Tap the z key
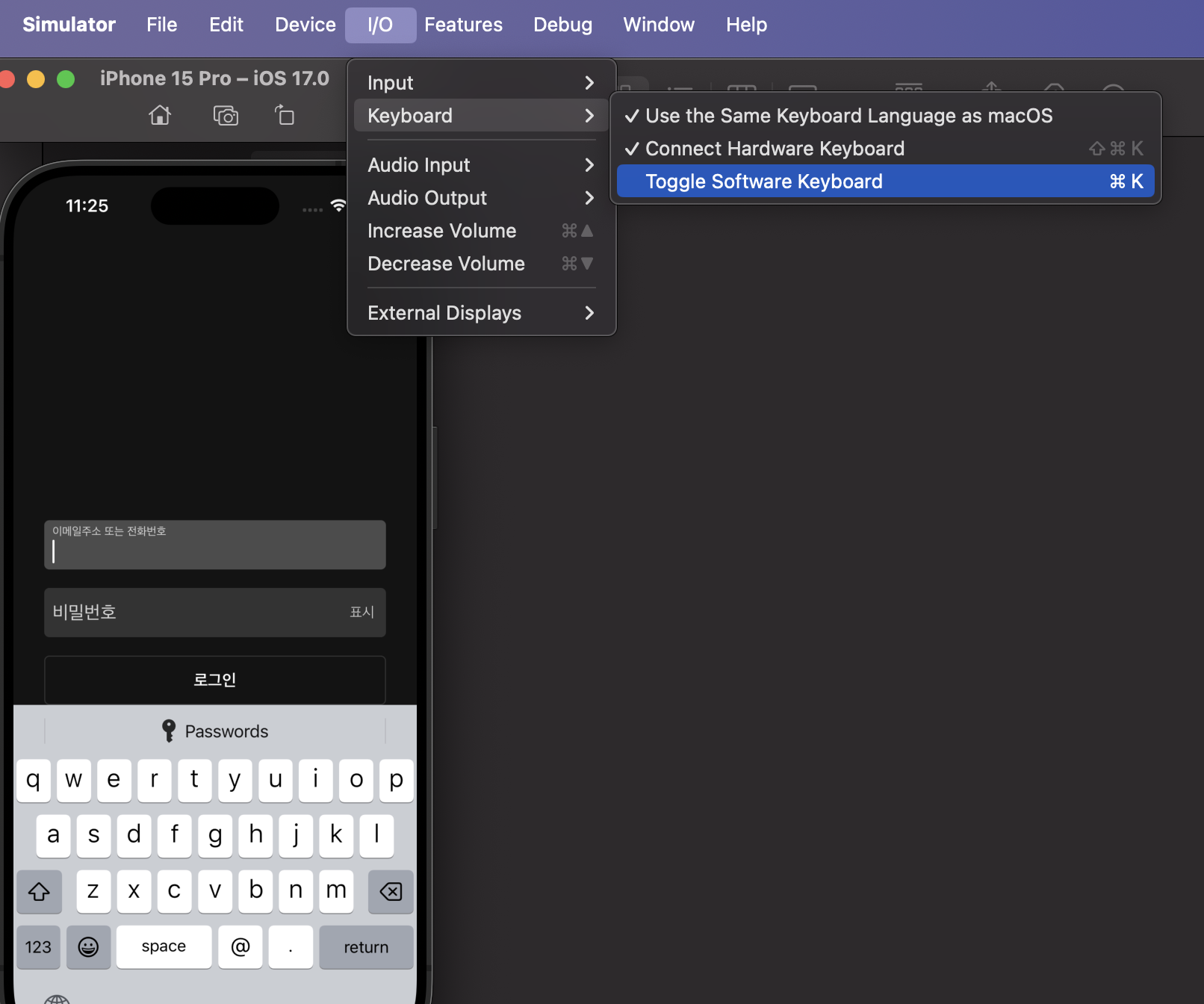1204x1004 pixels. coord(93,890)
